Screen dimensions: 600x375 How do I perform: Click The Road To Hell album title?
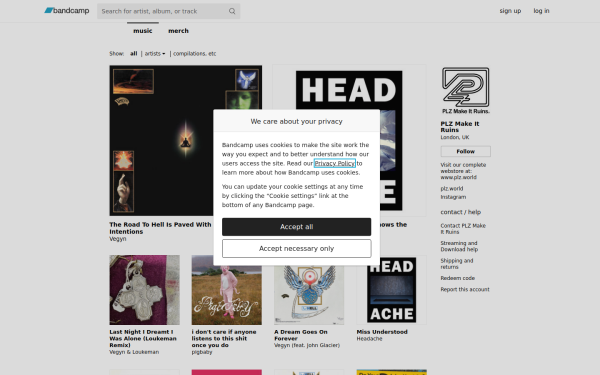160,228
